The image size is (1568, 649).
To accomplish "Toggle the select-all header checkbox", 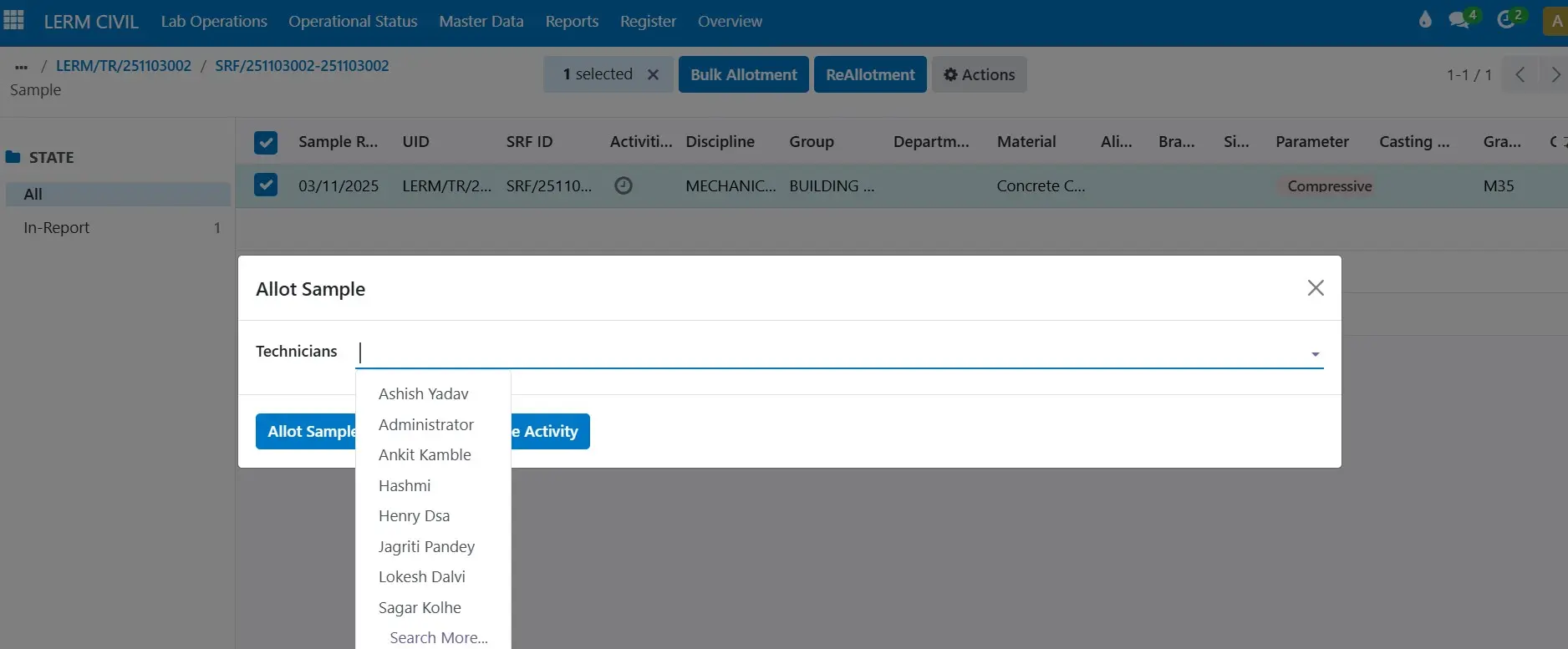I will pyautogui.click(x=266, y=142).
